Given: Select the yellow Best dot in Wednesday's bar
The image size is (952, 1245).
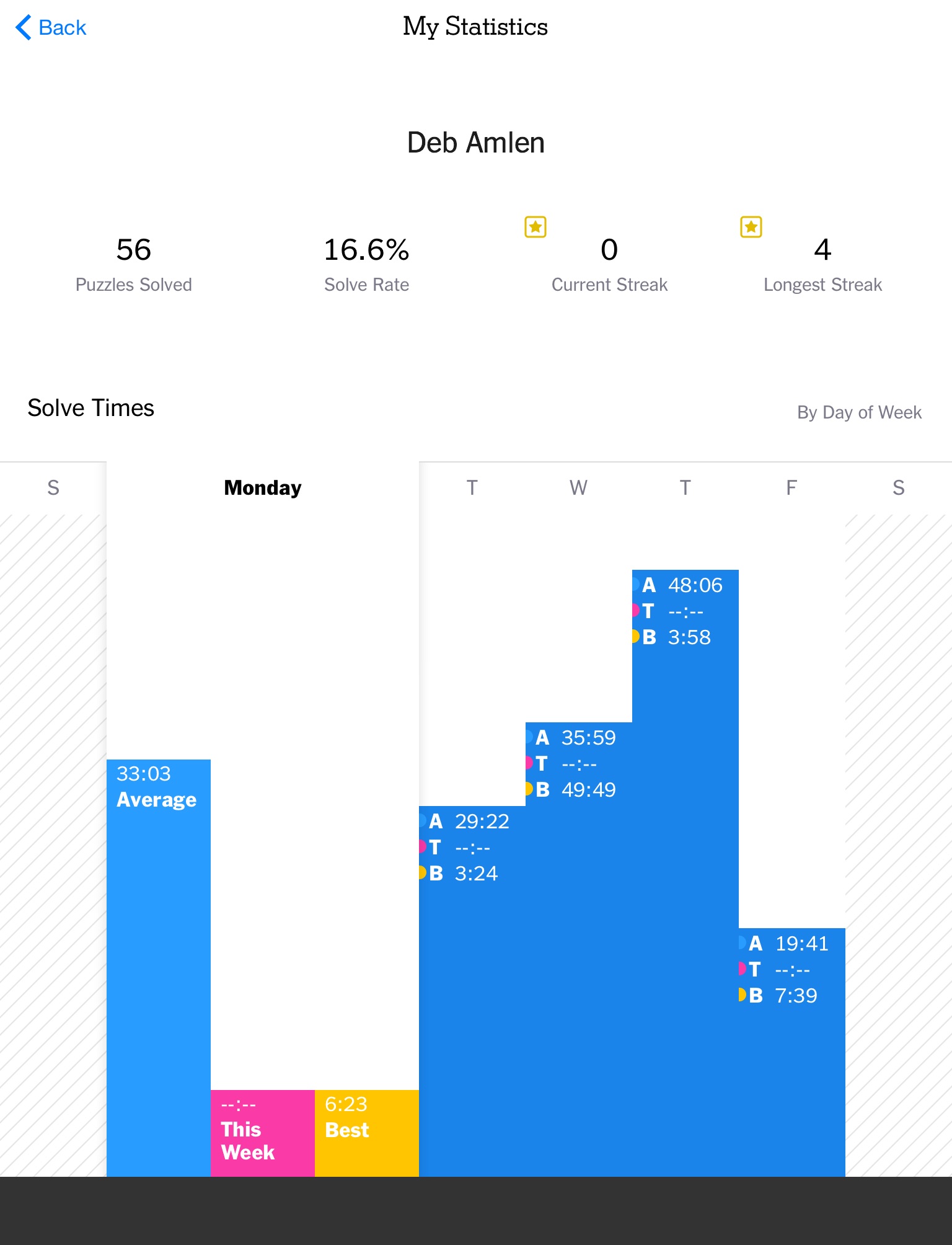Looking at the screenshot, I should point(529,789).
